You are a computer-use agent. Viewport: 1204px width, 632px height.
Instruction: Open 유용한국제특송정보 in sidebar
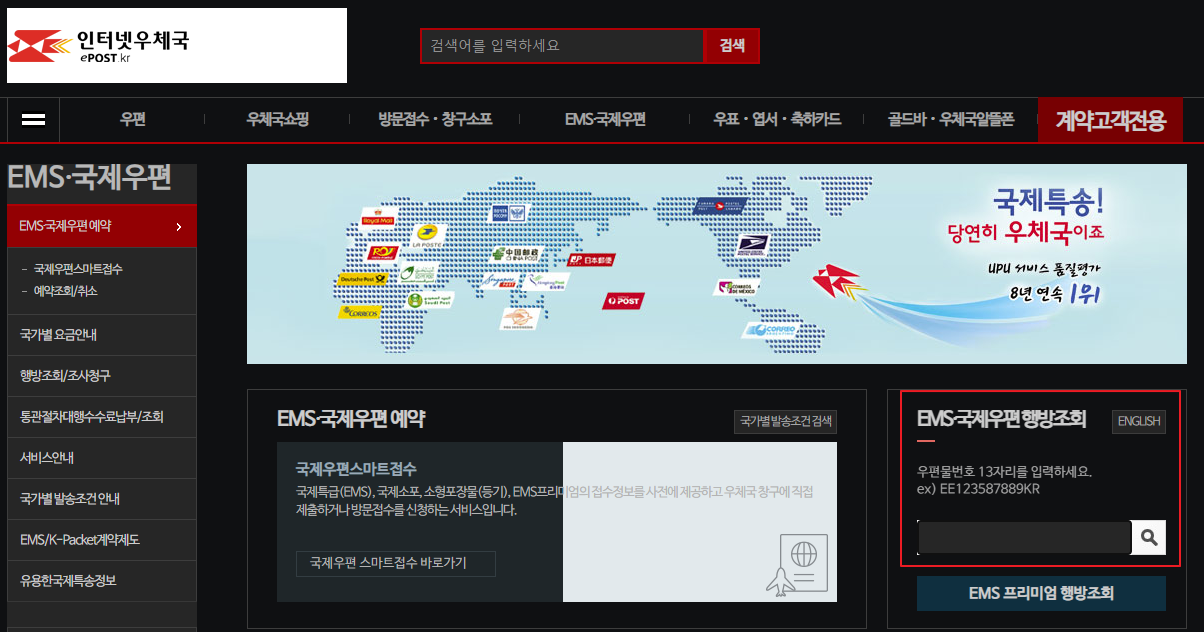[x=102, y=581]
